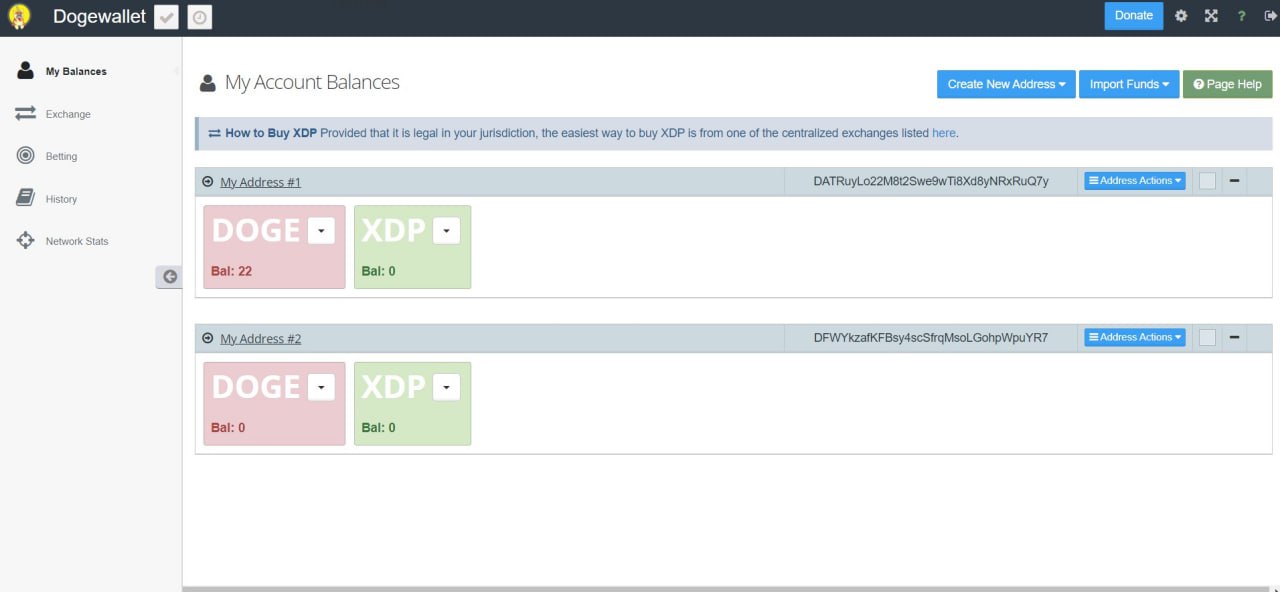
Task: Tick the checkbox for My Address #2
Action: (1207, 338)
